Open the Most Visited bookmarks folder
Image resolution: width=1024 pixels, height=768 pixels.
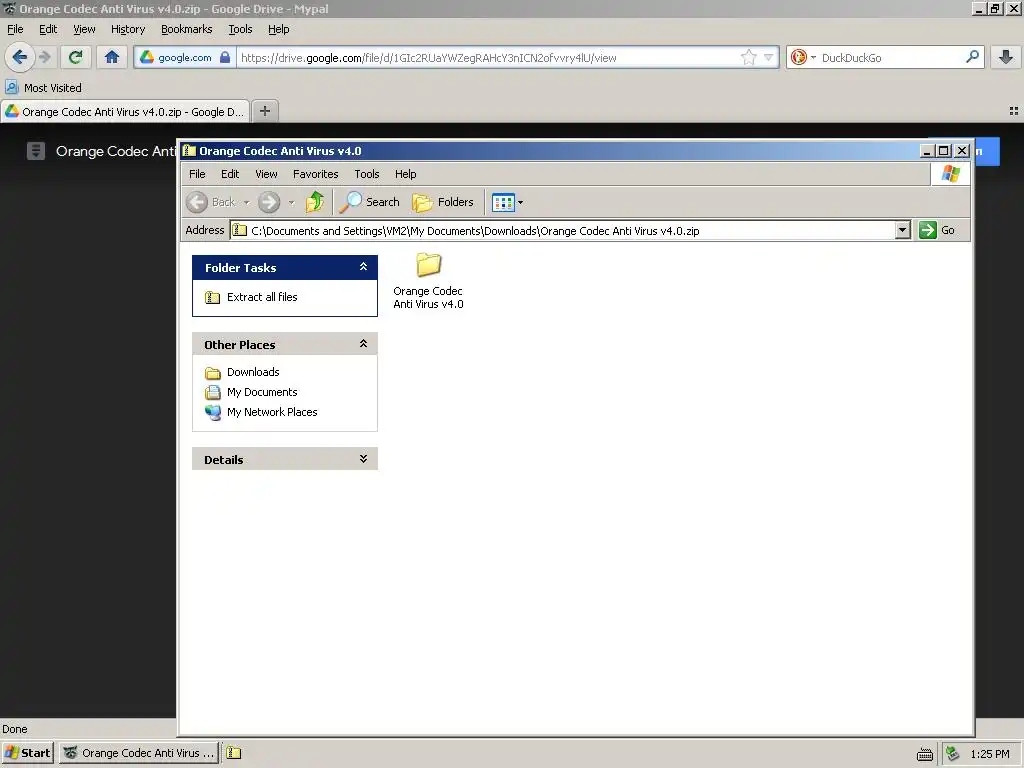point(44,88)
